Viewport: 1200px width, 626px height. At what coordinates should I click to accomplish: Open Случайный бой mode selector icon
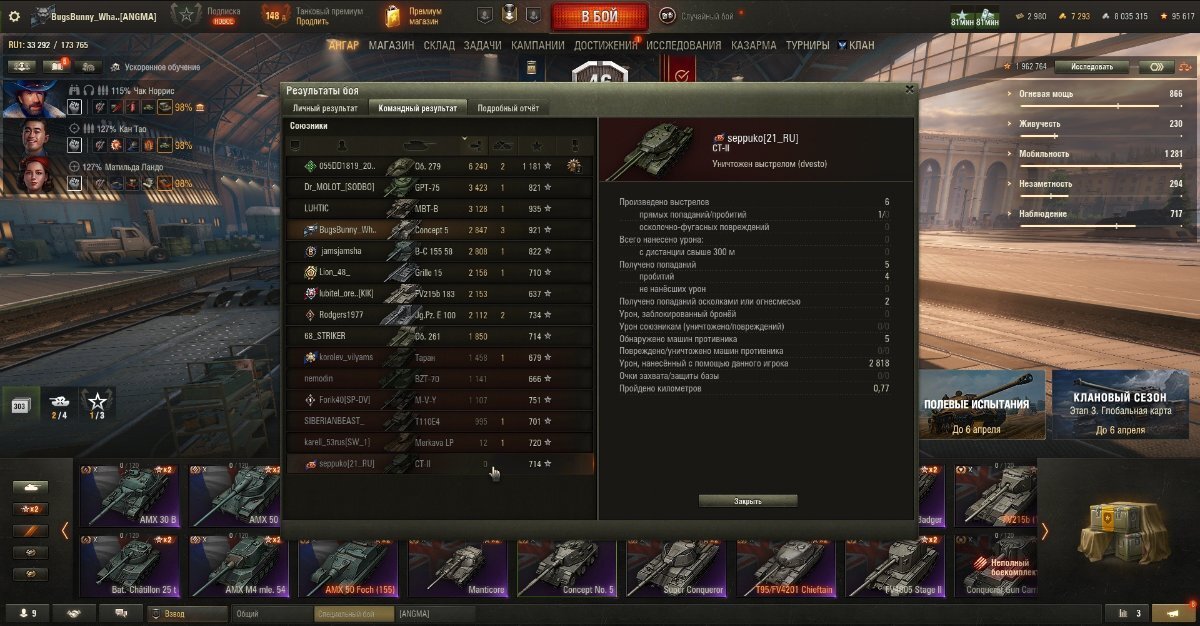click(x=667, y=15)
